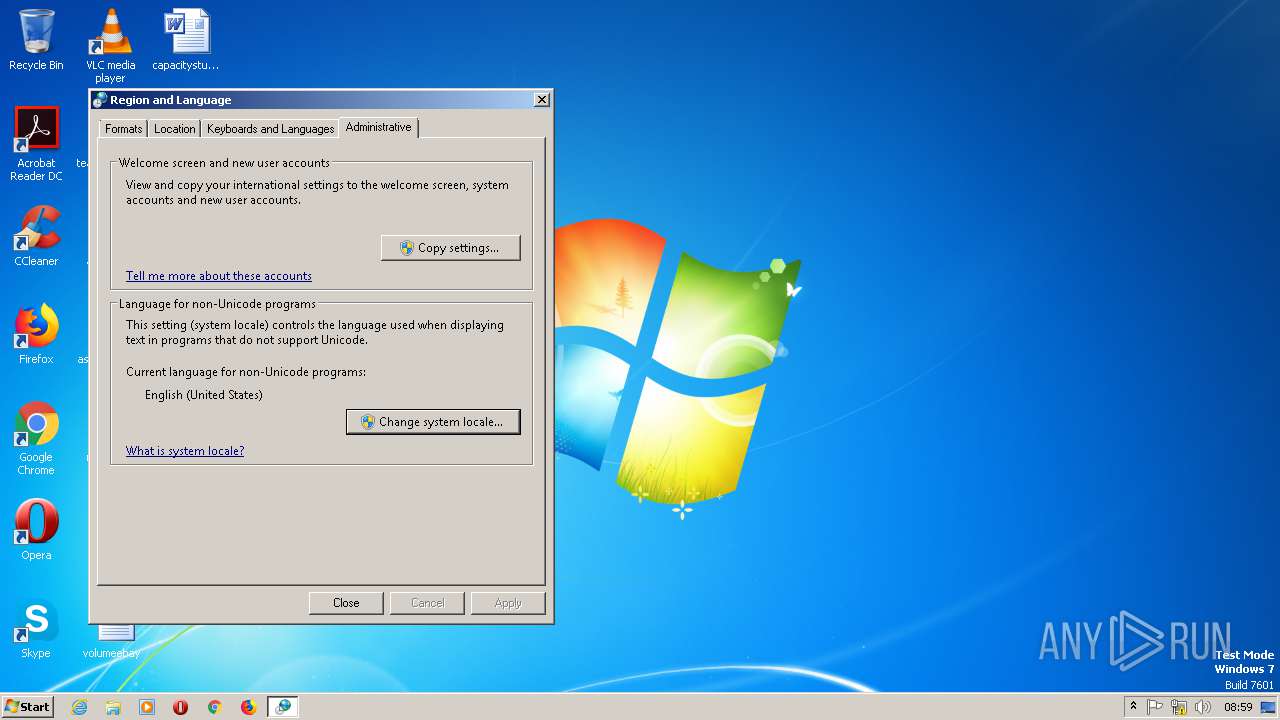
Task: Open Keyboards and Languages tab
Action: 270,129
